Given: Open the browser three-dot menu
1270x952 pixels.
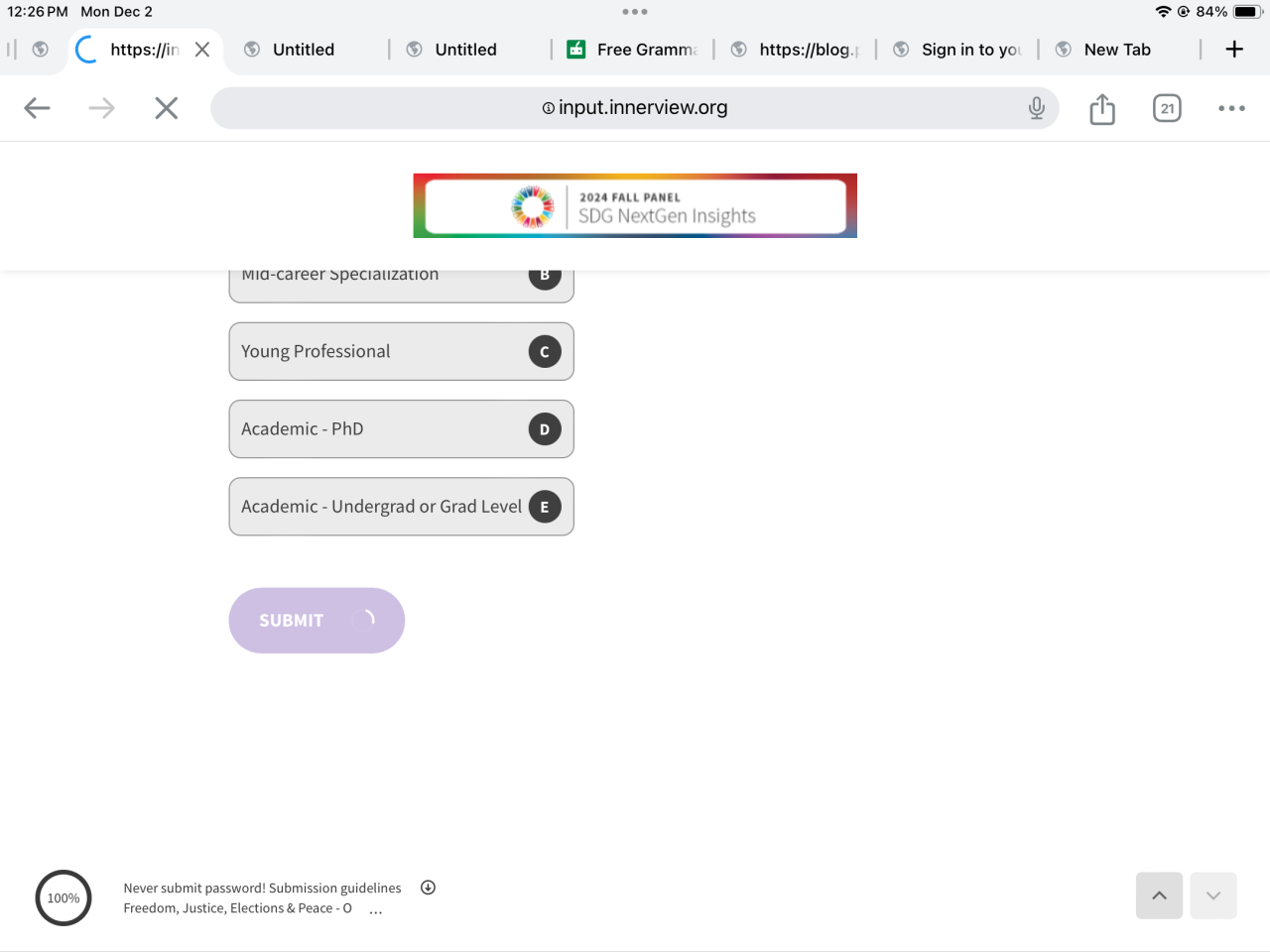Looking at the screenshot, I should pyautogui.click(x=1231, y=109).
